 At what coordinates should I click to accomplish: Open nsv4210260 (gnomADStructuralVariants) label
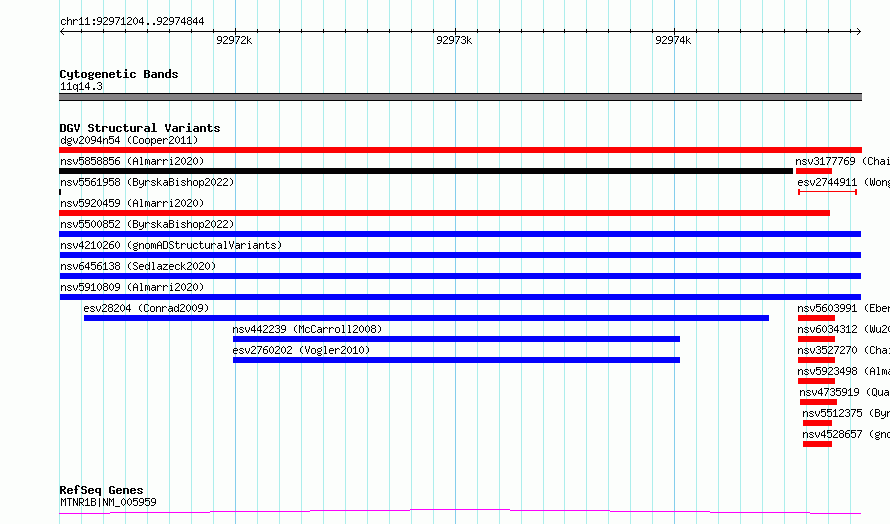click(171, 245)
